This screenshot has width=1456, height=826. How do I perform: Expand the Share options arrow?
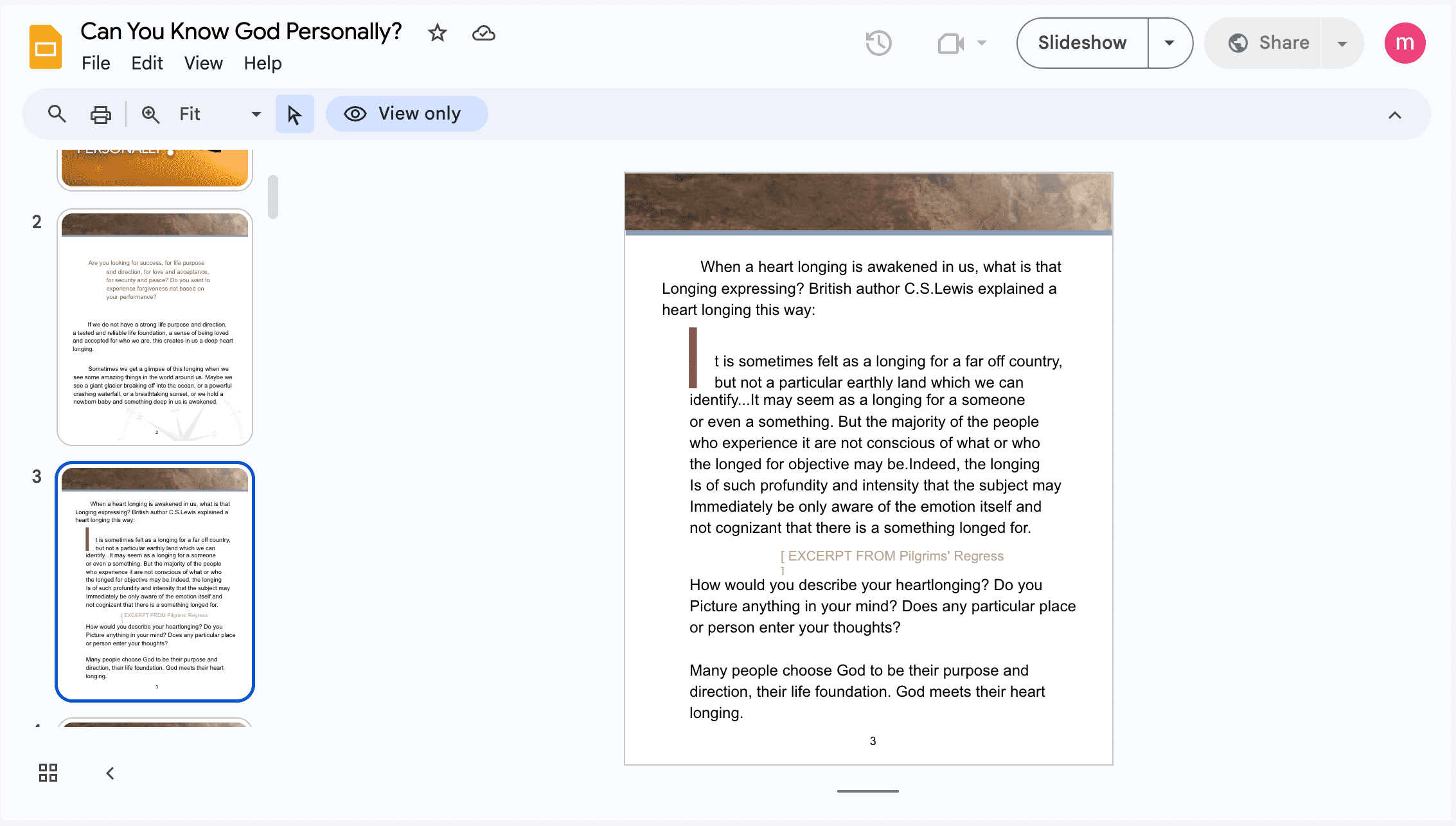pyautogui.click(x=1342, y=43)
